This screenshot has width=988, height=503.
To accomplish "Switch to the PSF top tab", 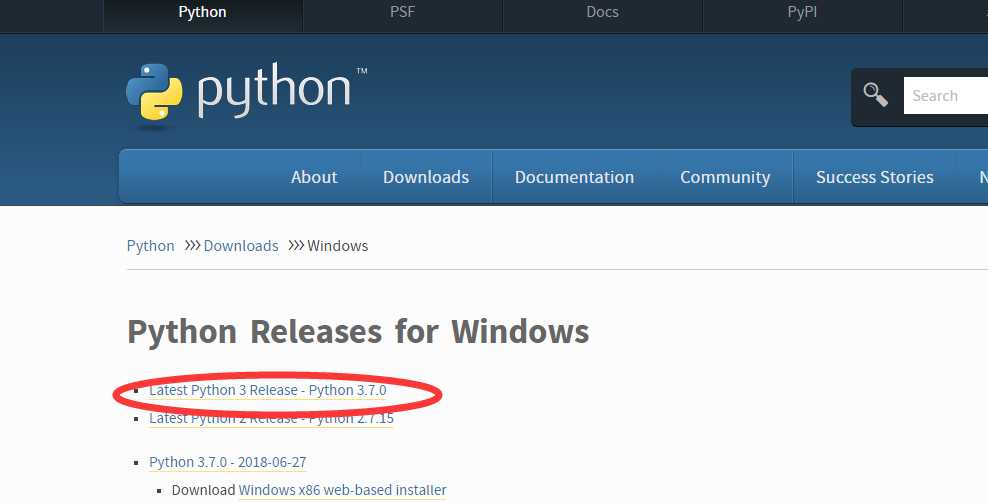I will [x=402, y=13].
